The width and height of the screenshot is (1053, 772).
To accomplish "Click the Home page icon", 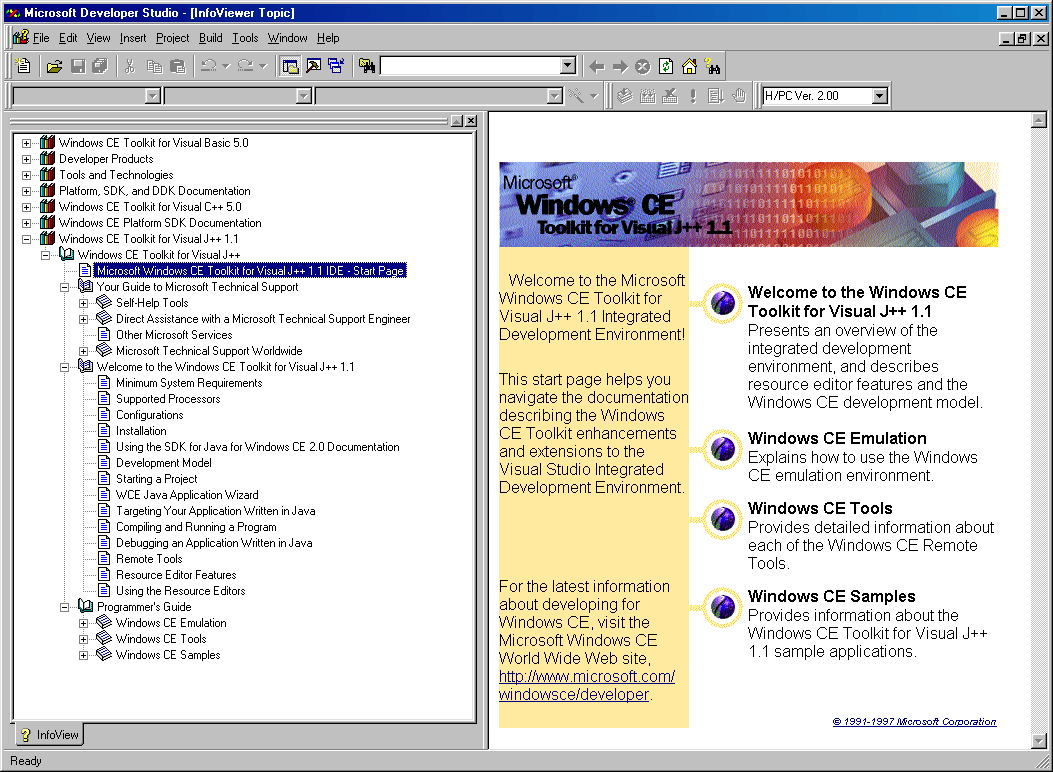I will click(689, 66).
